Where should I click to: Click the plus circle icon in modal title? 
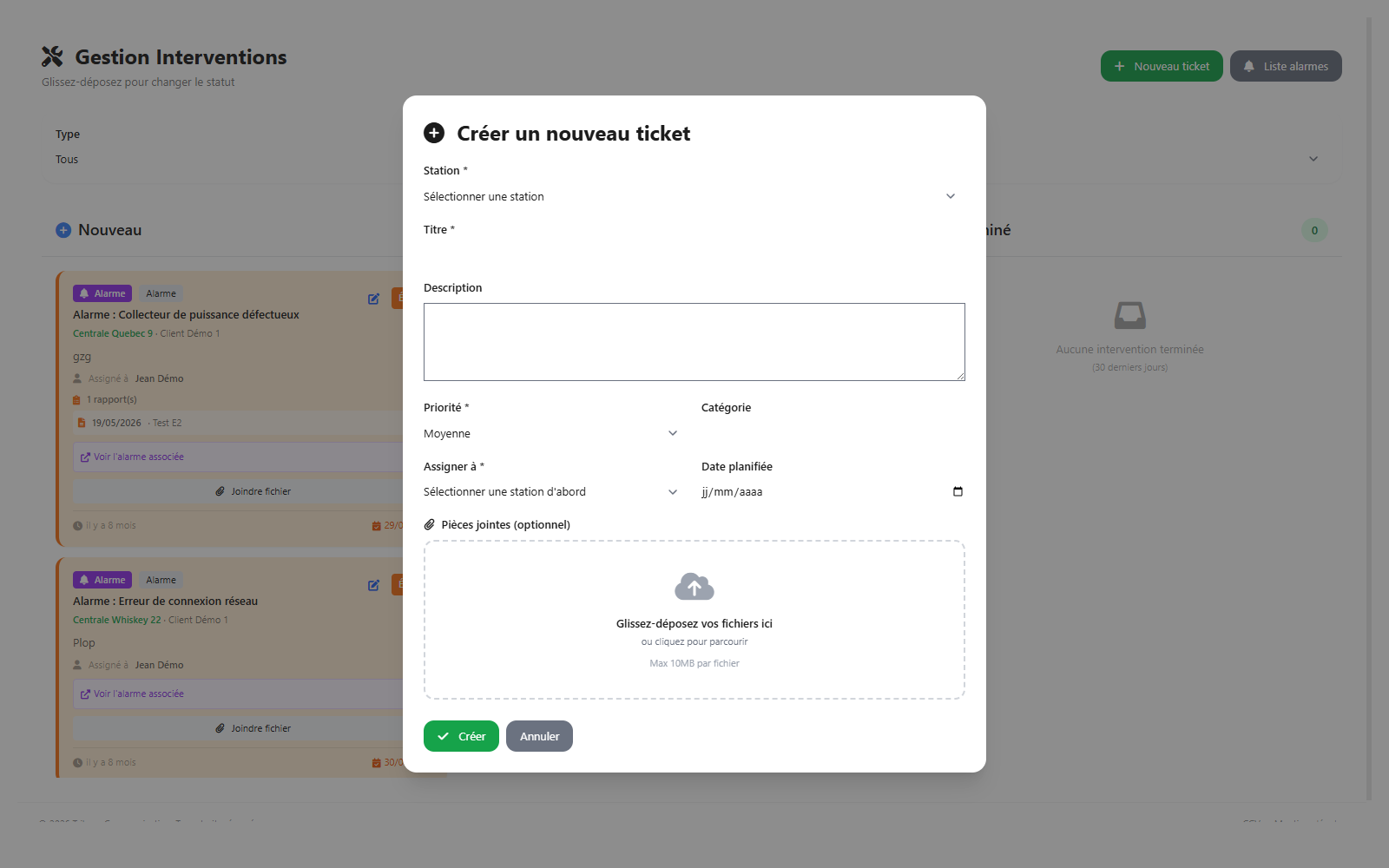coord(434,133)
